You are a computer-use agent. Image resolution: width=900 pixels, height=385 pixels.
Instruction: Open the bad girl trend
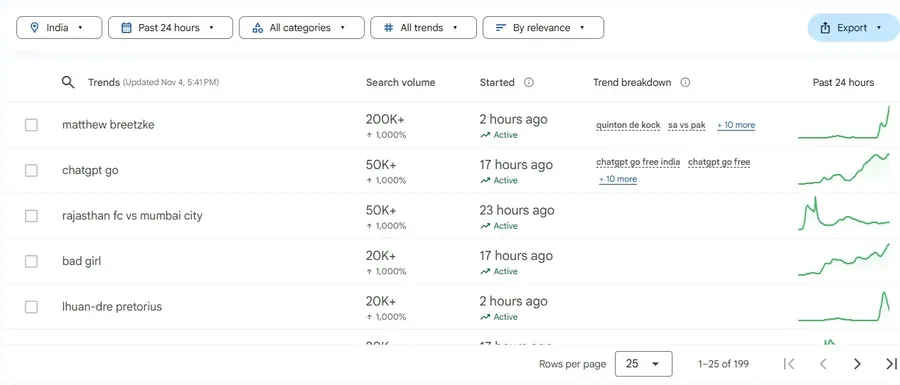[82, 261]
